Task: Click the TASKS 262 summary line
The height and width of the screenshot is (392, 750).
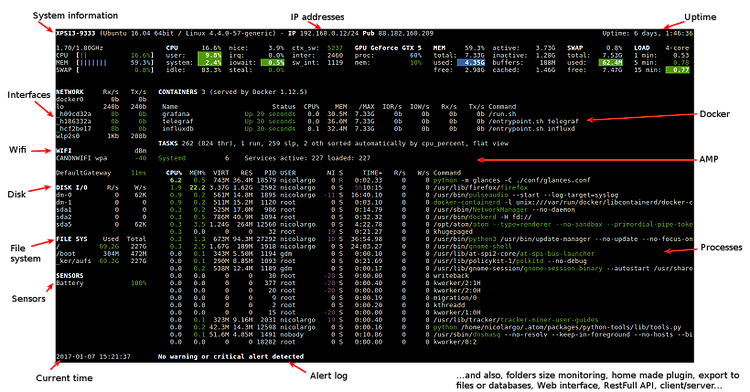Action: pos(333,143)
